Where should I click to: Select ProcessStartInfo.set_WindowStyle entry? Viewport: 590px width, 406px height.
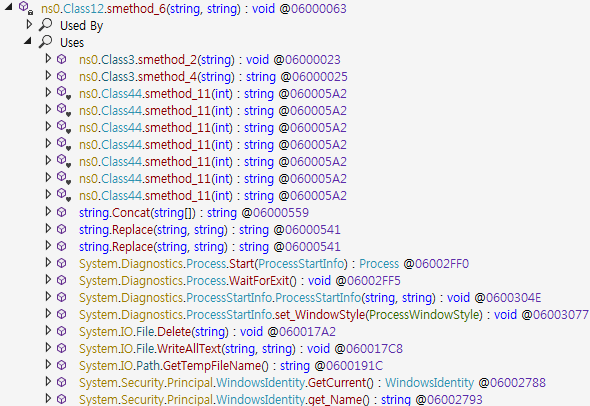[334, 315]
